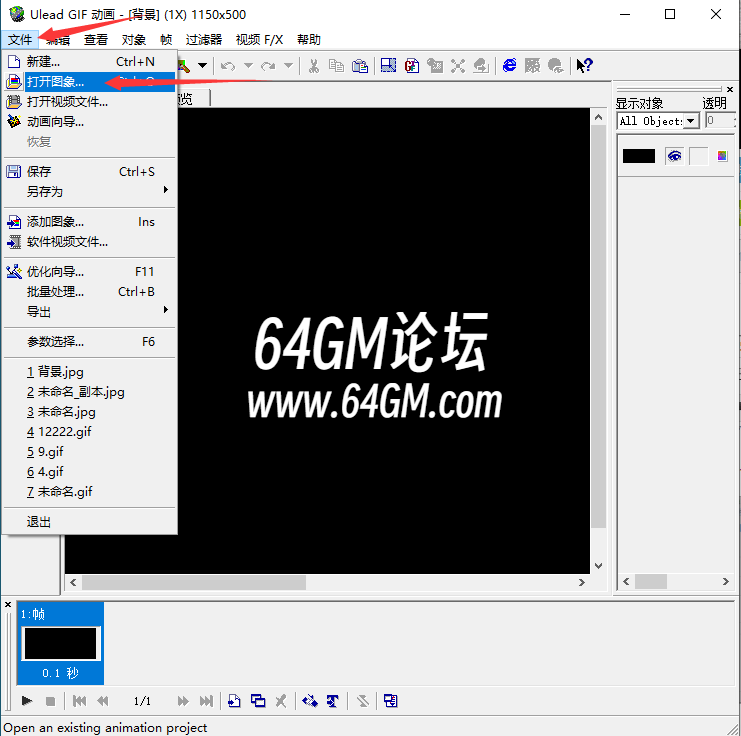
Task: Click the context help pointer icon
Action: 584,65
